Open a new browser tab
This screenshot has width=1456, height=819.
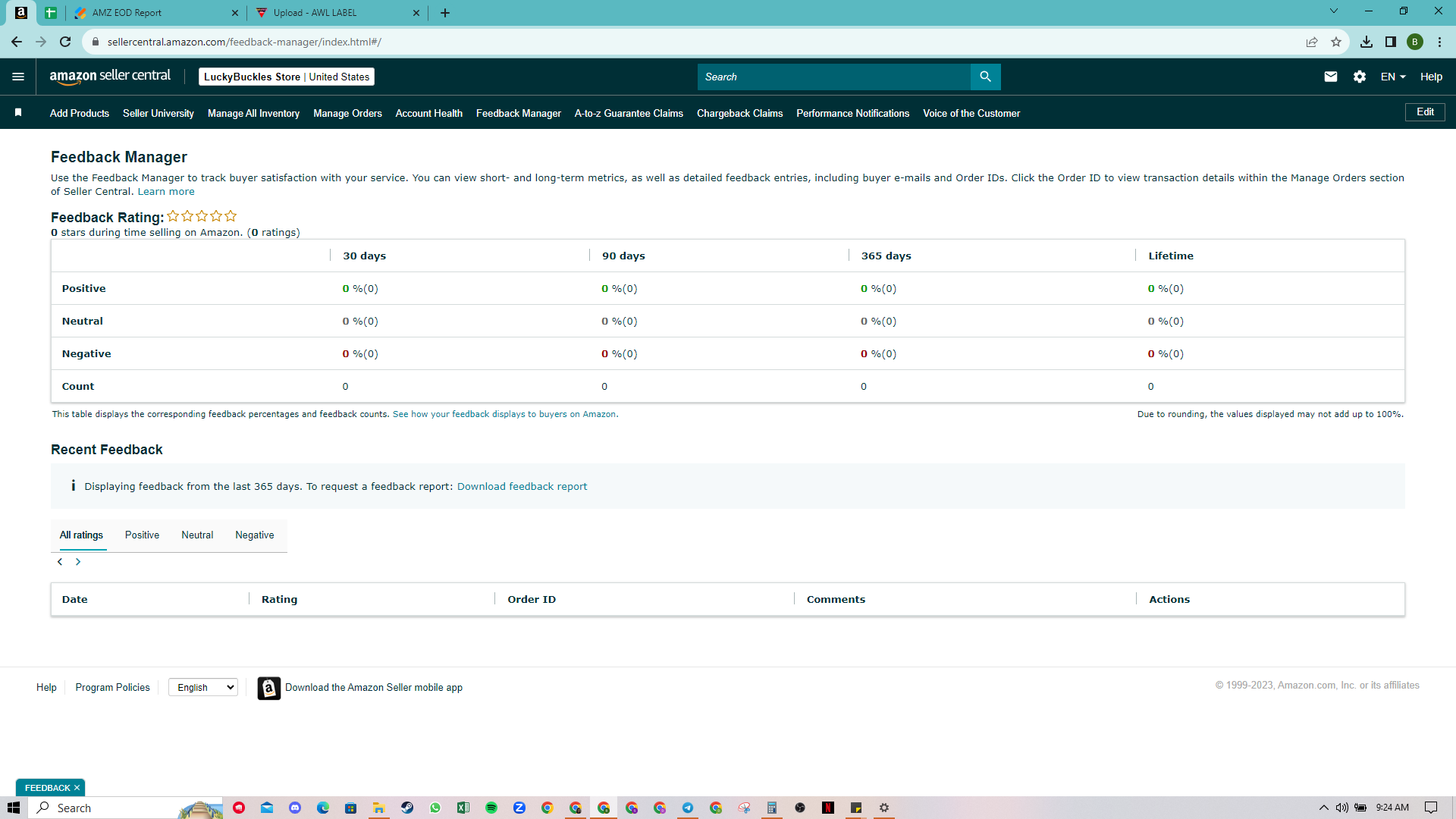point(445,13)
